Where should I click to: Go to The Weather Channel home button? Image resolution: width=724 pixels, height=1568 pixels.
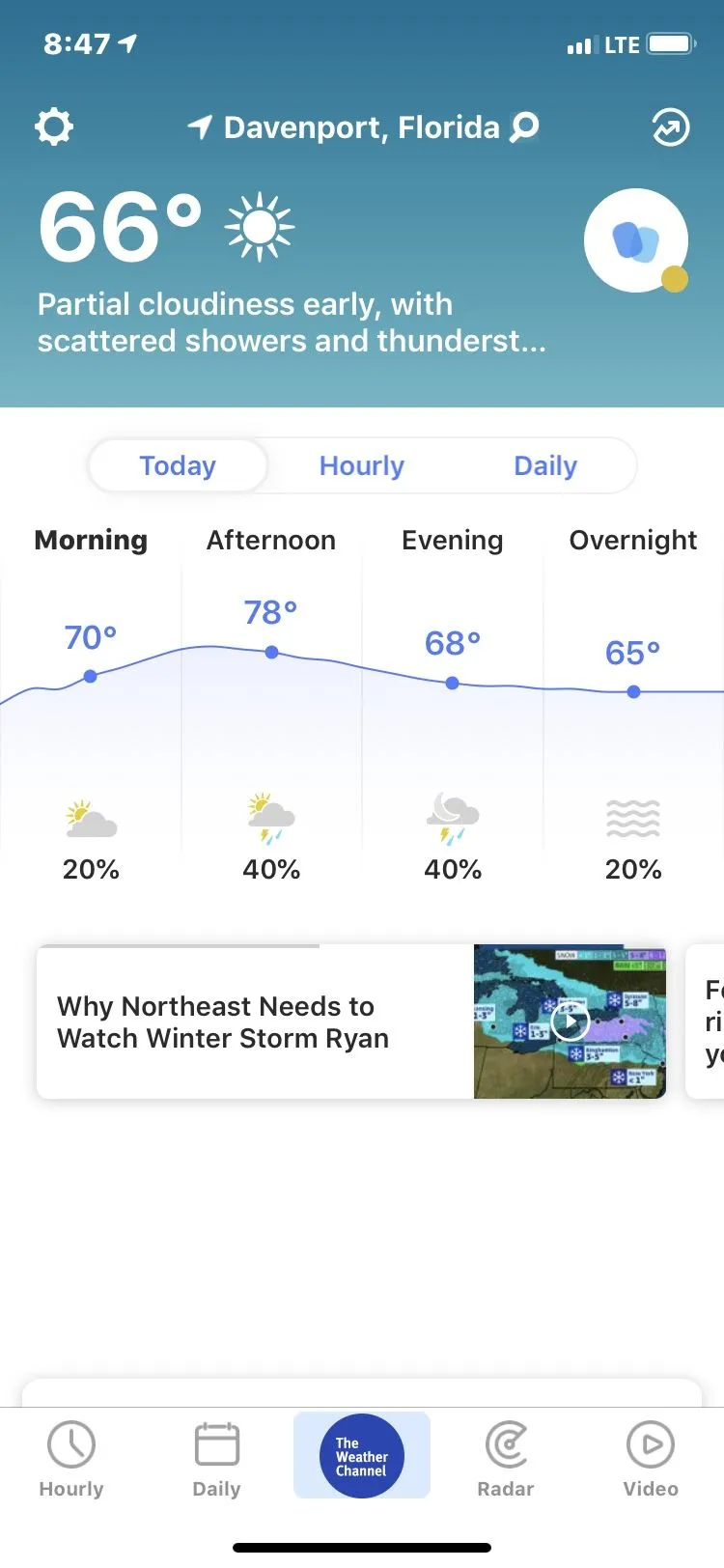tap(362, 1456)
